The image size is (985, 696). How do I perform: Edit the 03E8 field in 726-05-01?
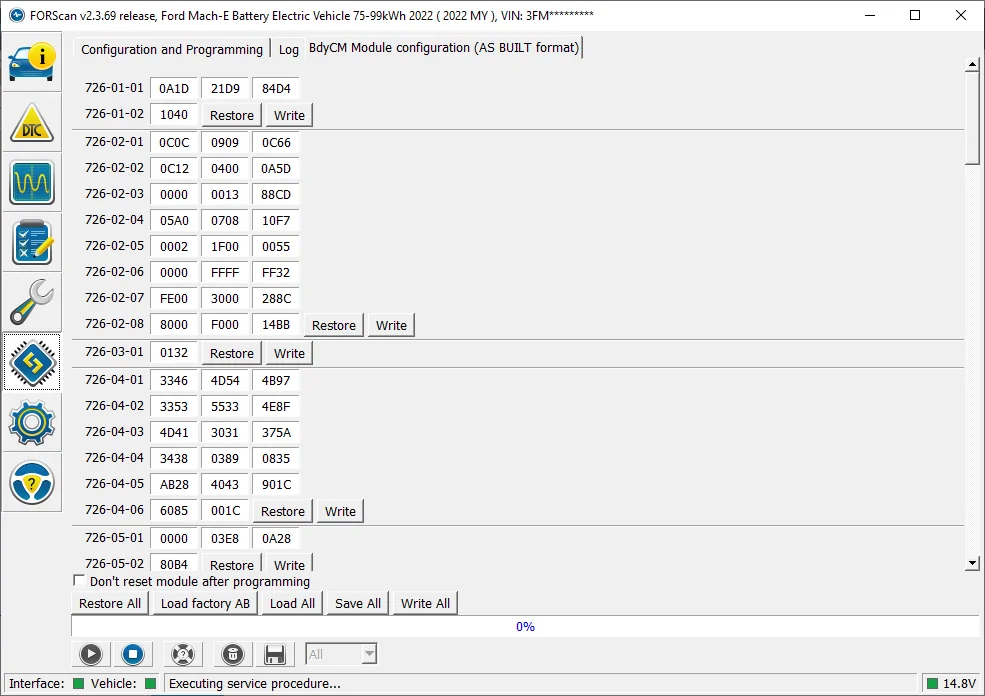click(225, 538)
